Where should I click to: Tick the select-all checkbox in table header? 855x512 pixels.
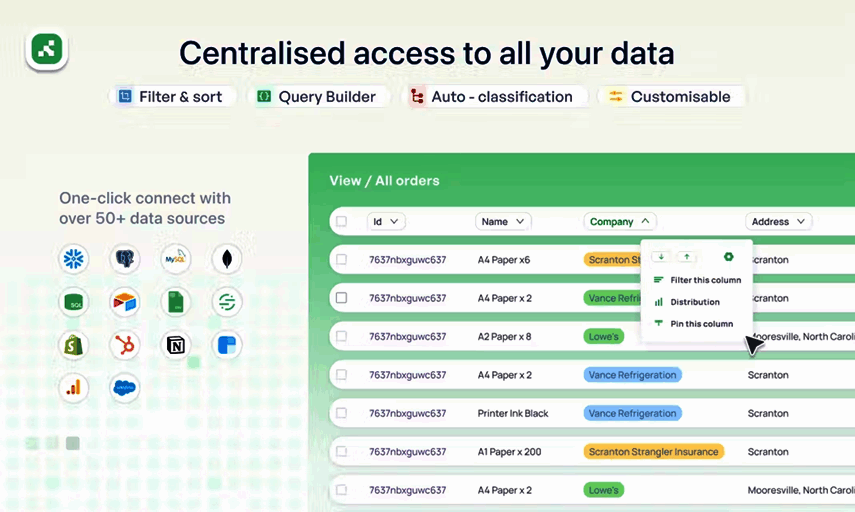coord(341,222)
